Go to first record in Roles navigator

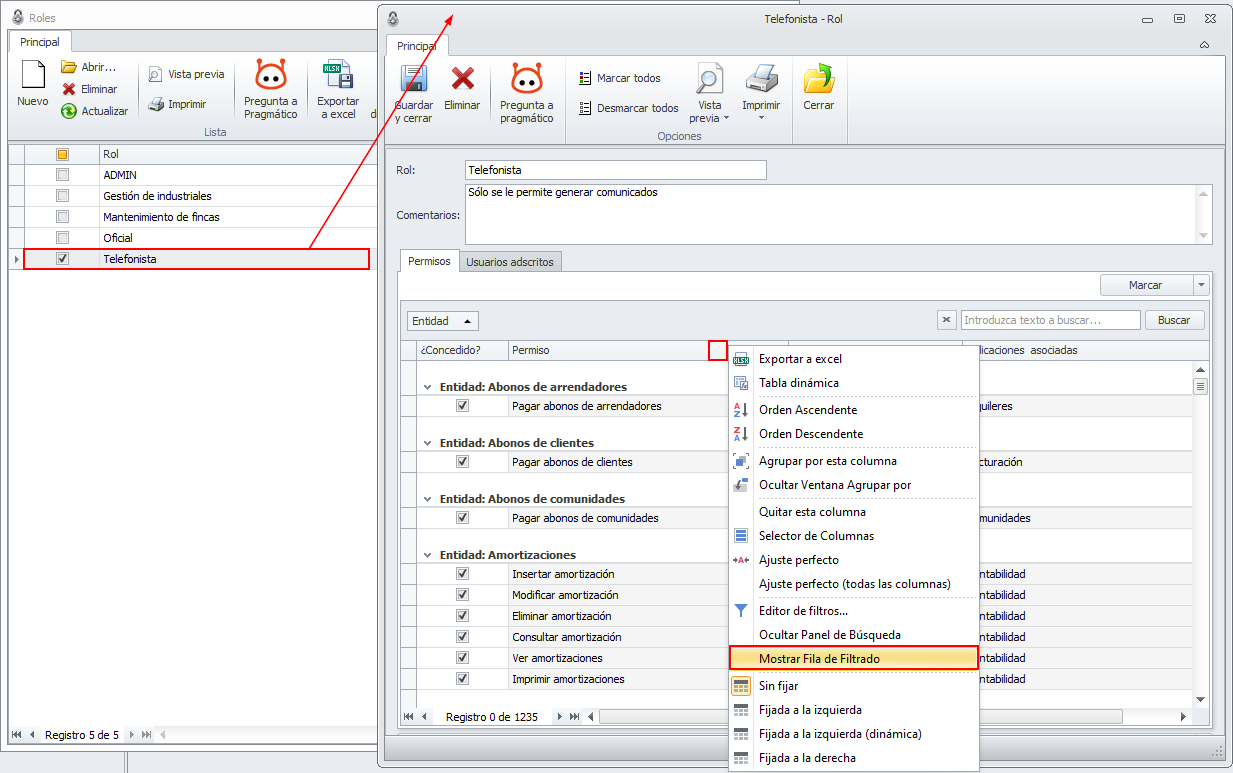point(16,735)
